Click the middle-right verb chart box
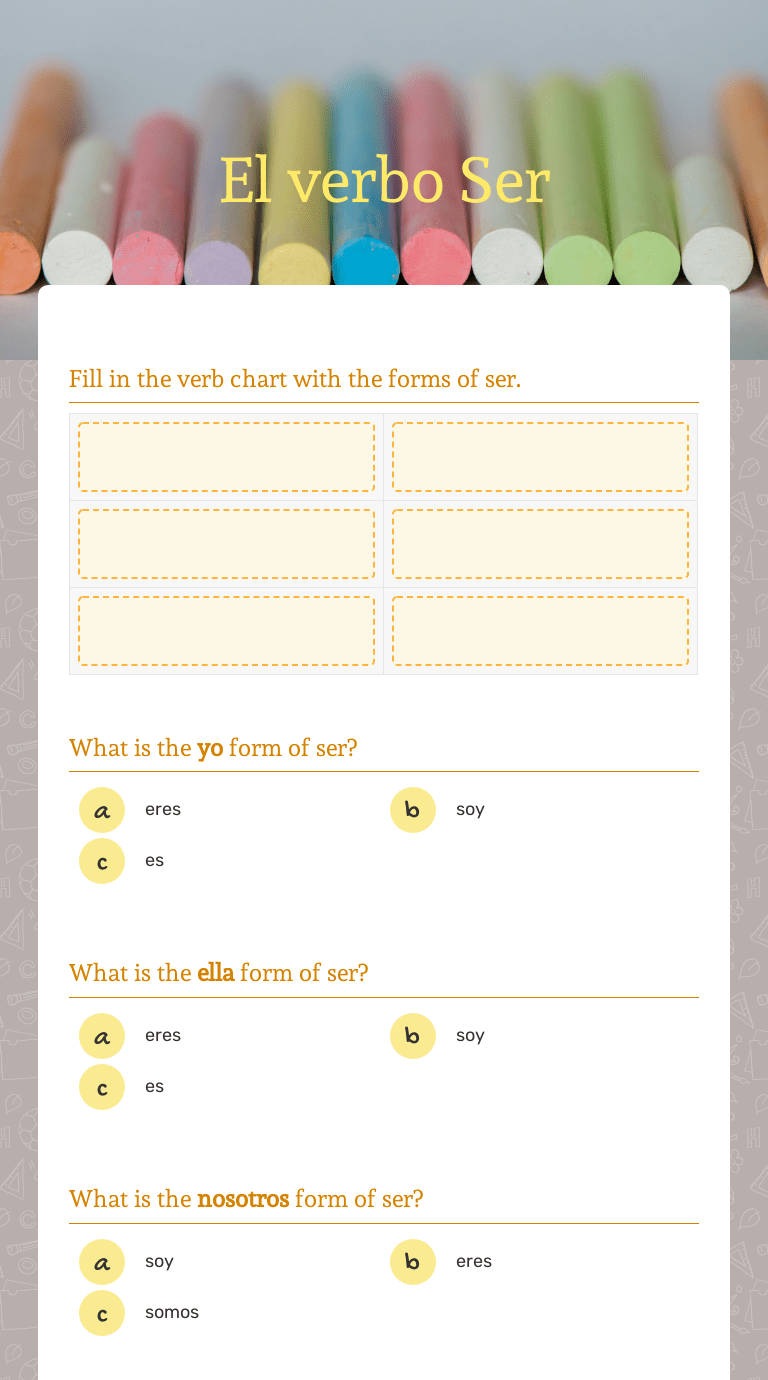 point(540,544)
